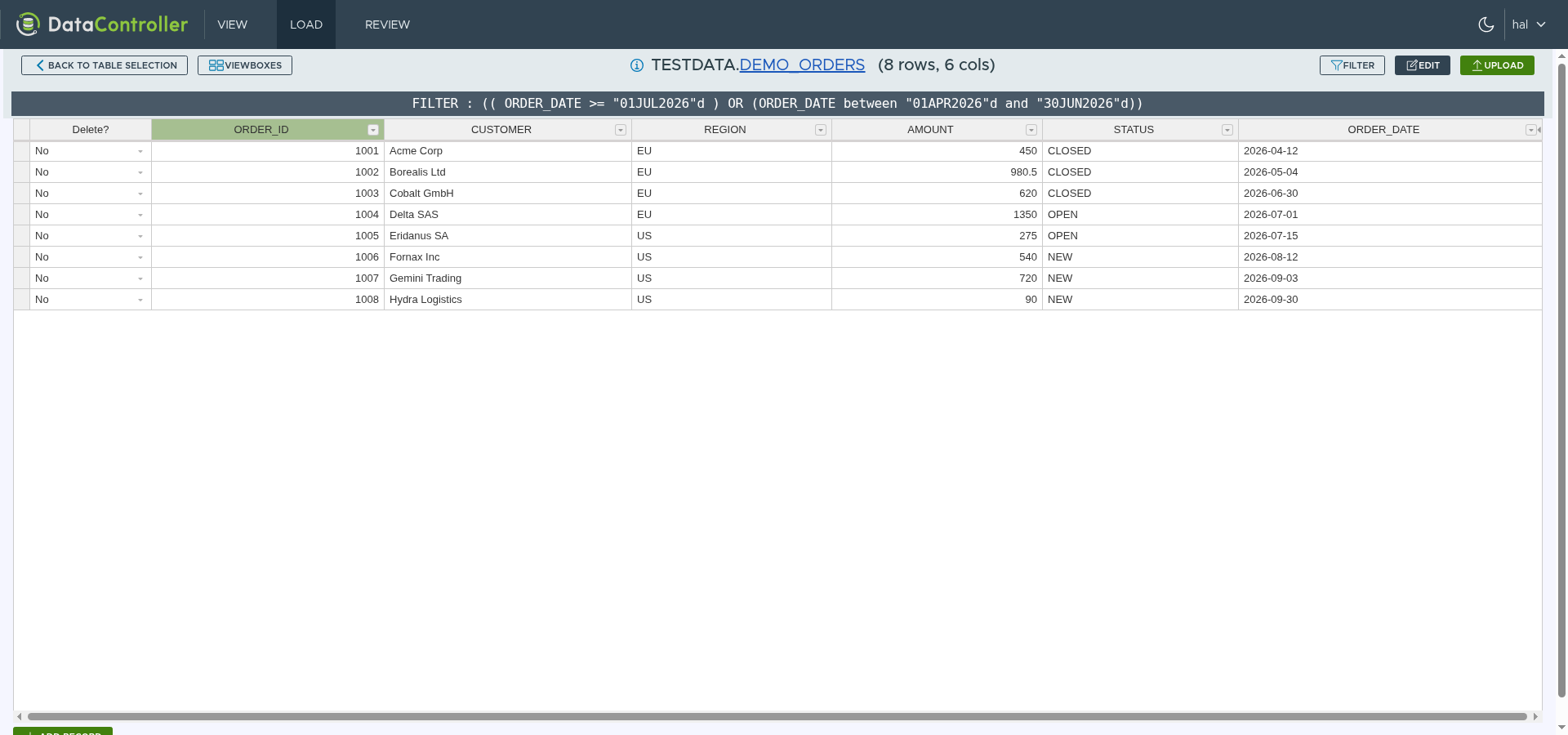Switch to the LOAD tab
The height and width of the screenshot is (735, 1568).
tap(306, 24)
